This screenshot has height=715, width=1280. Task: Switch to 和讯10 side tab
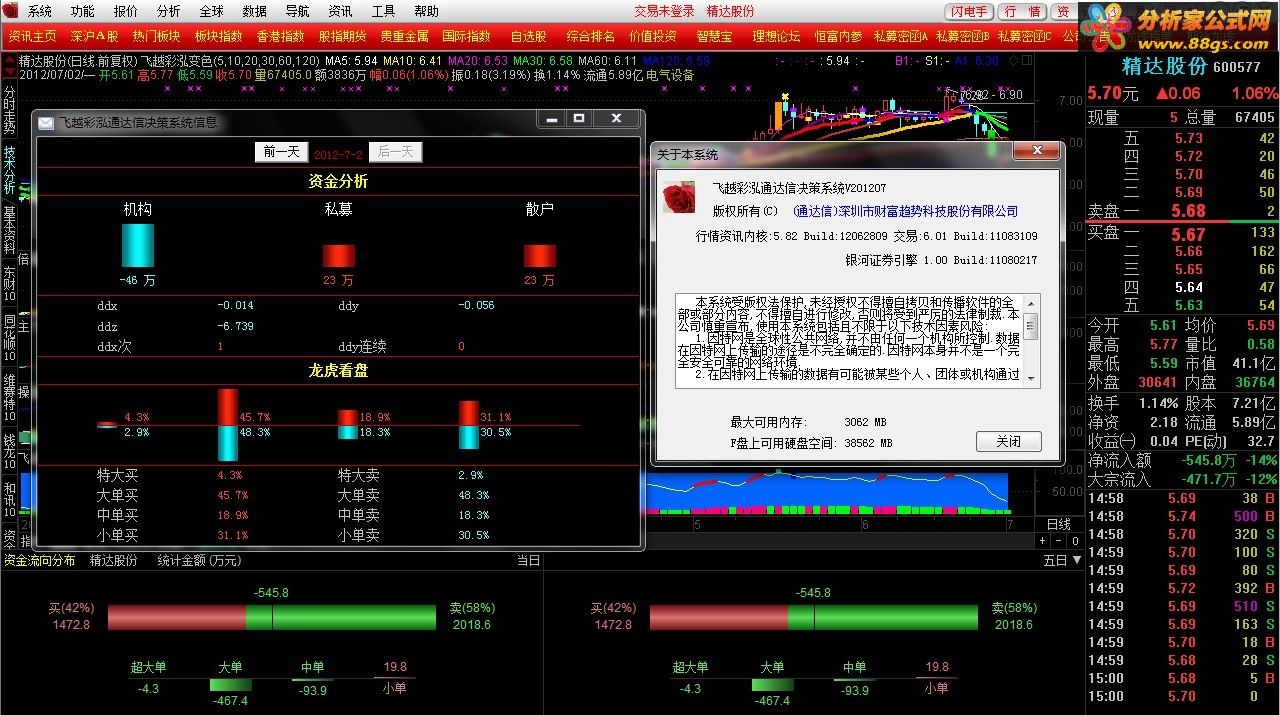point(9,499)
